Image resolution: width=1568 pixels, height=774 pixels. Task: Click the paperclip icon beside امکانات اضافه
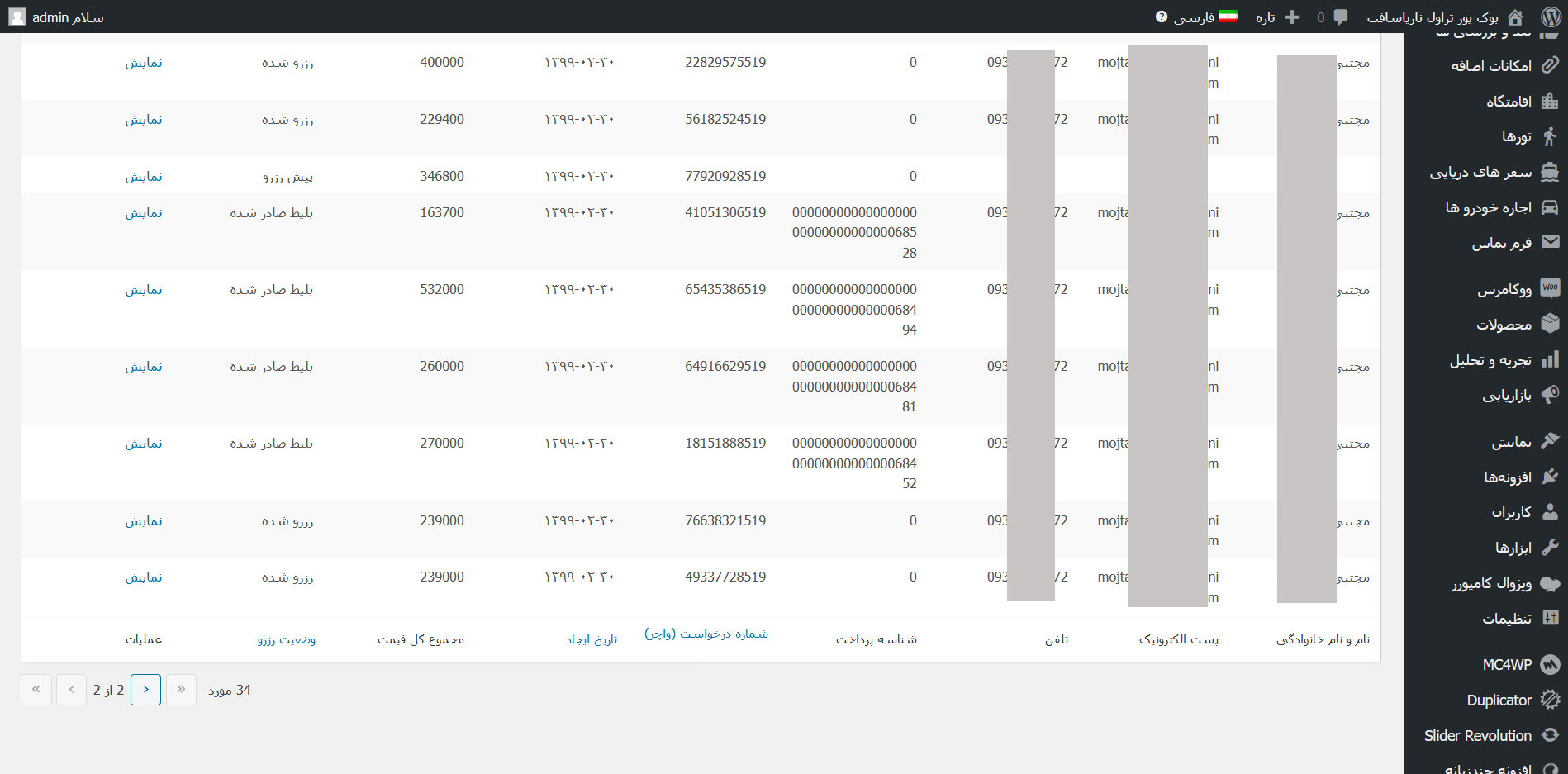[x=1550, y=65]
